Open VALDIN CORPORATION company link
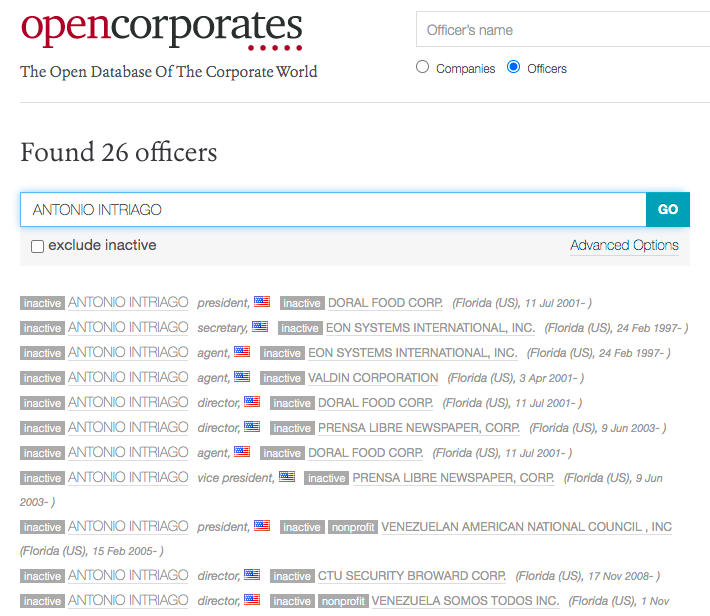 pyautogui.click(x=373, y=378)
